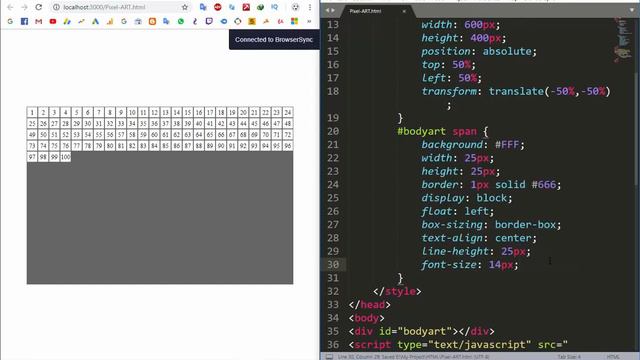The image size is (640, 360).
Task: Show more bookmarks with the double chevron
Action: pos(309,21)
